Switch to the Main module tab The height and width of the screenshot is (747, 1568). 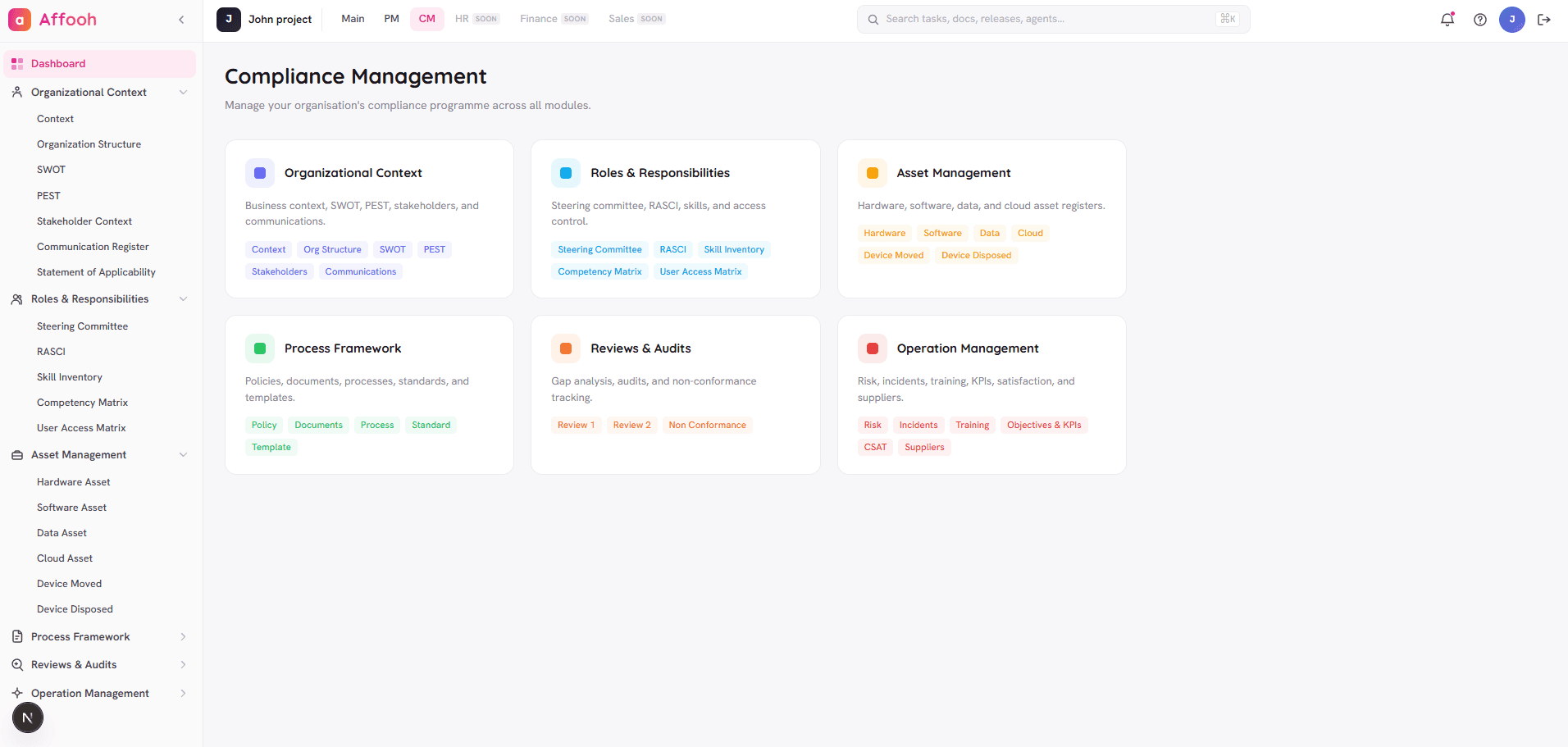point(353,19)
